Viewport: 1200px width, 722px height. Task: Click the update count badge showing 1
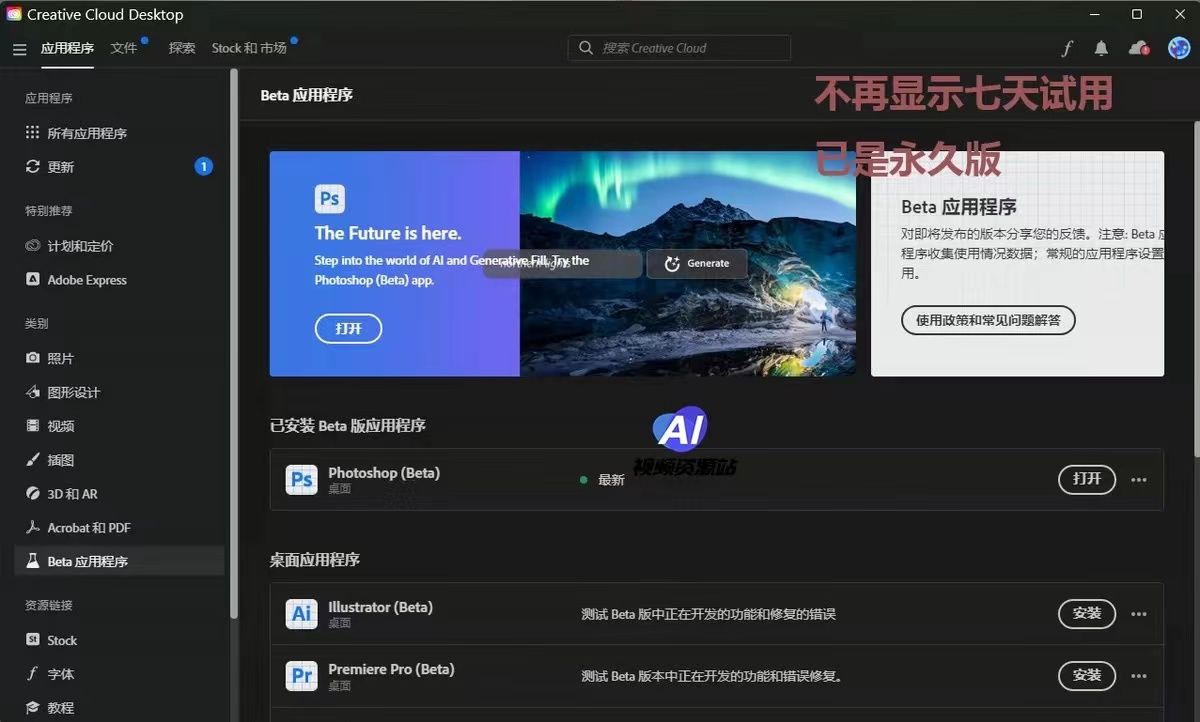[x=204, y=167]
